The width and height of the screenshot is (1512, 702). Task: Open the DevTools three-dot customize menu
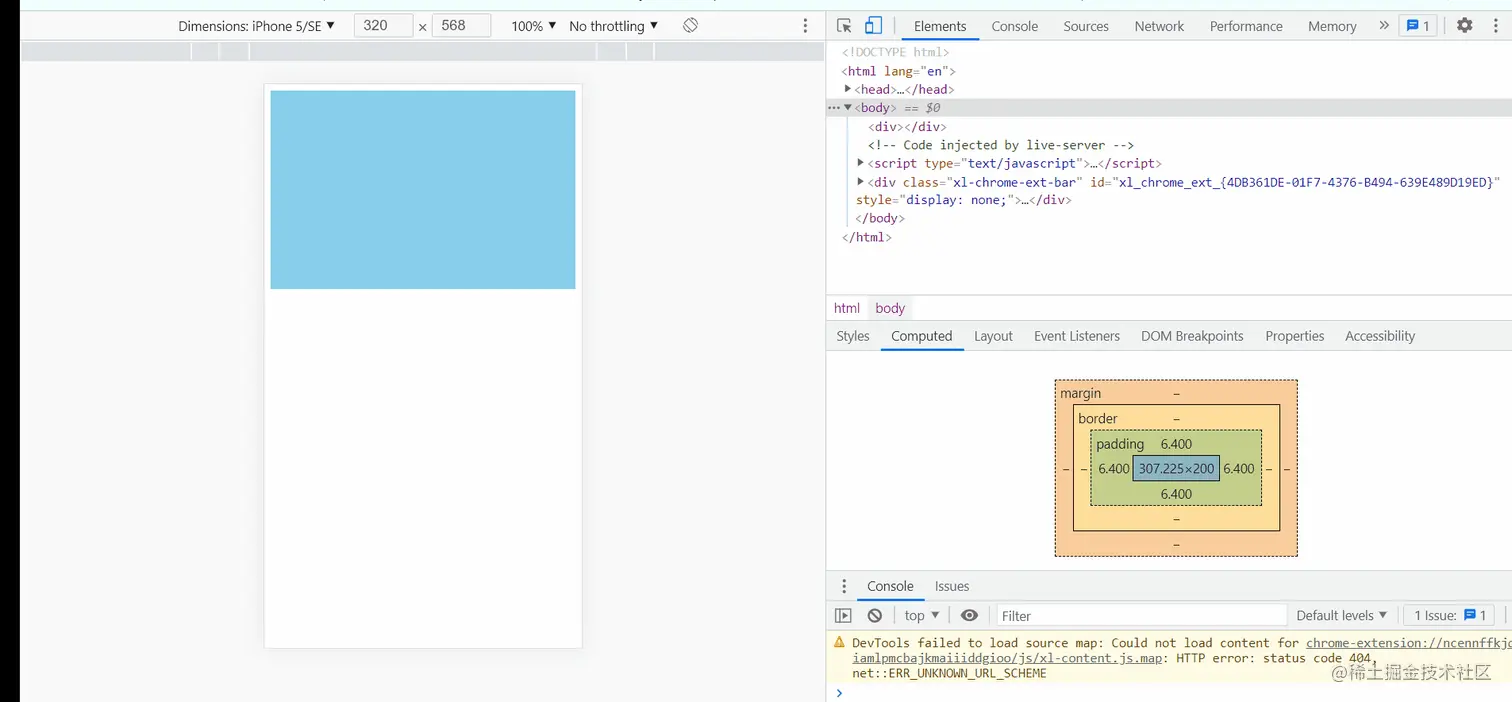click(1495, 26)
